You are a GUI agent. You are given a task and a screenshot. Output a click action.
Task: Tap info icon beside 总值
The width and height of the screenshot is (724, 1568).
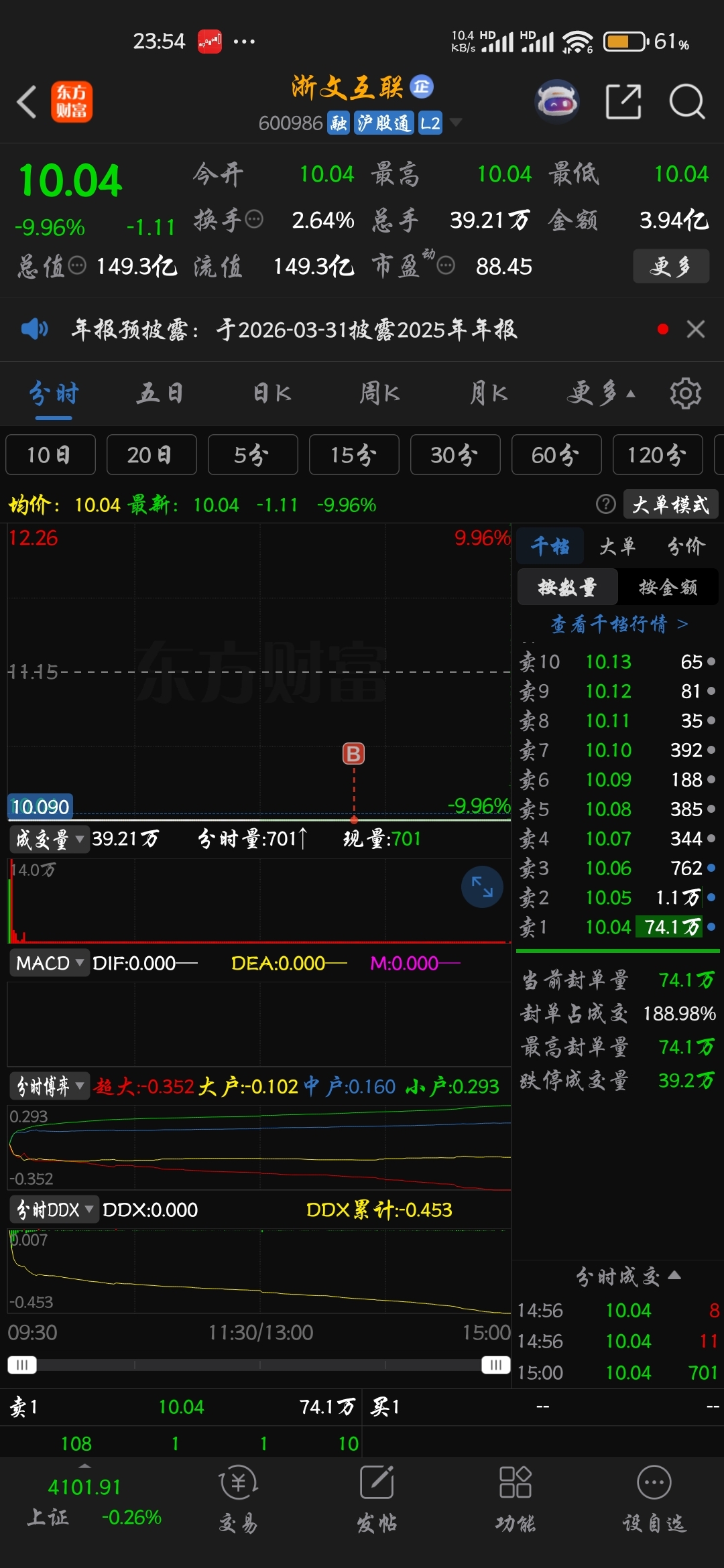pyautogui.click(x=78, y=265)
